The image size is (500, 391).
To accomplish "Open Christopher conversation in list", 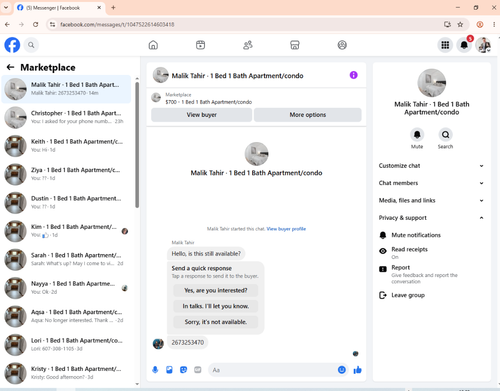I will (66, 117).
